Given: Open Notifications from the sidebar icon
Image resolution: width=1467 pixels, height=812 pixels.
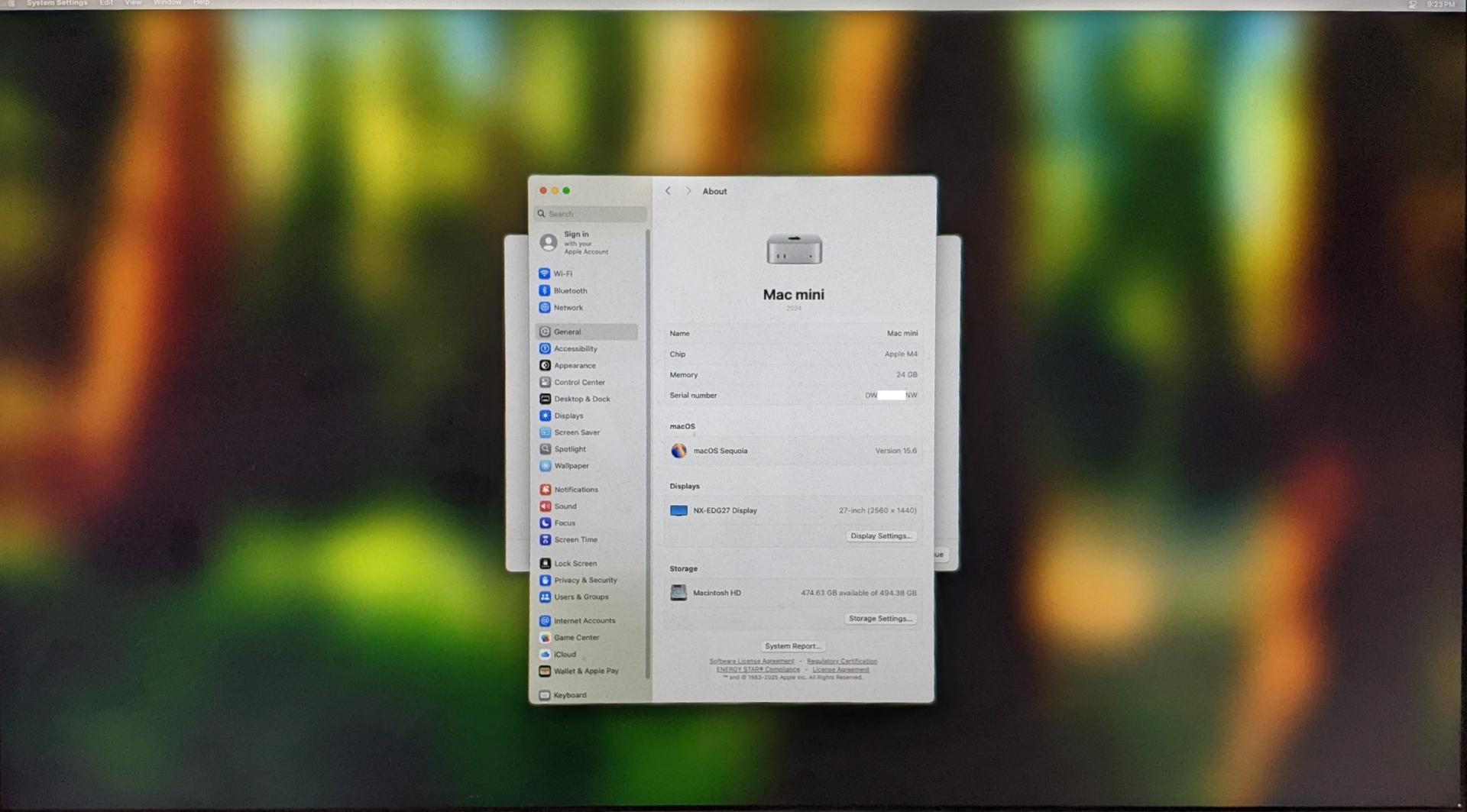Looking at the screenshot, I should tap(545, 490).
